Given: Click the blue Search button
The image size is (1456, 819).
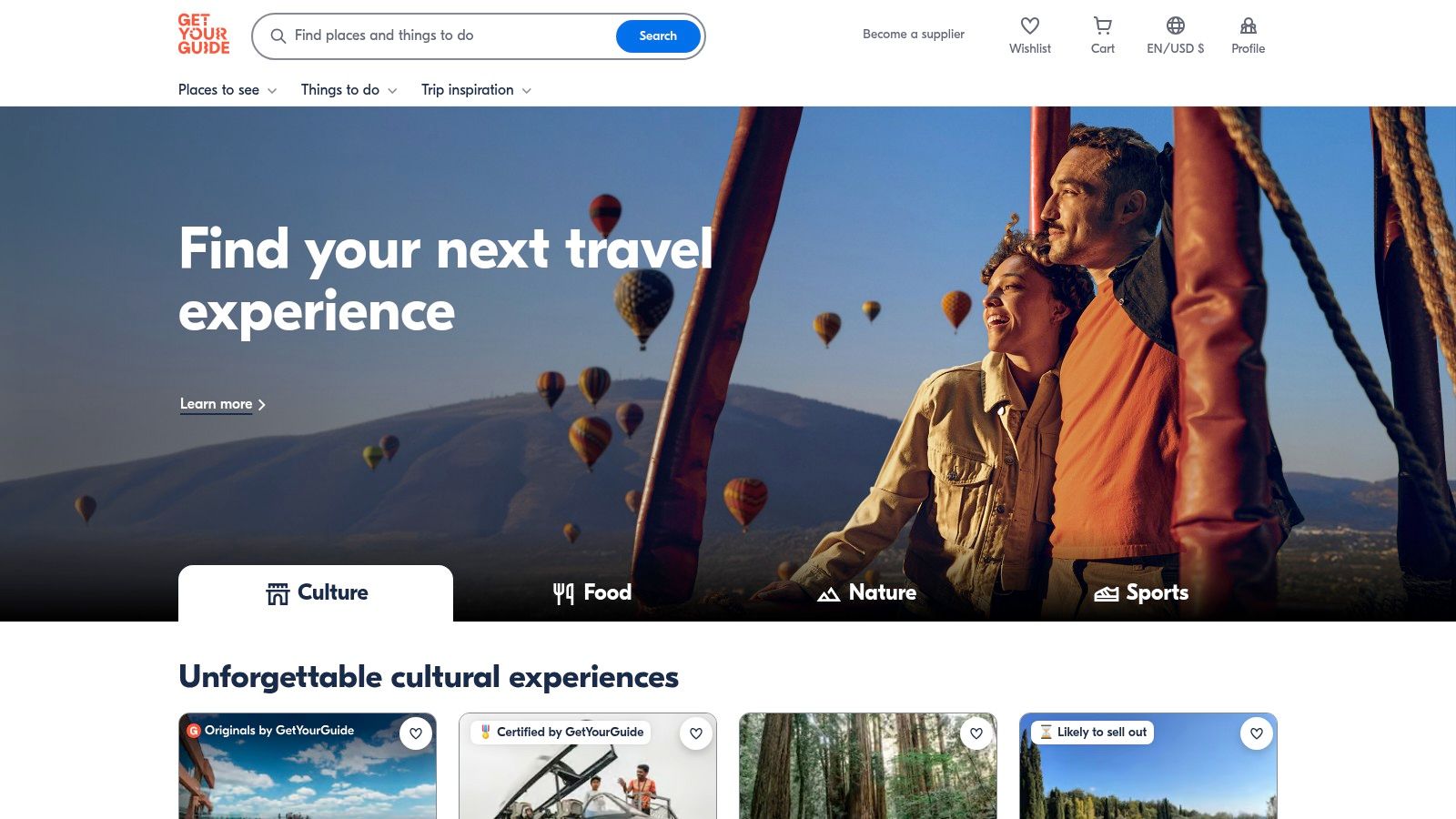Looking at the screenshot, I should click(658, 36).
